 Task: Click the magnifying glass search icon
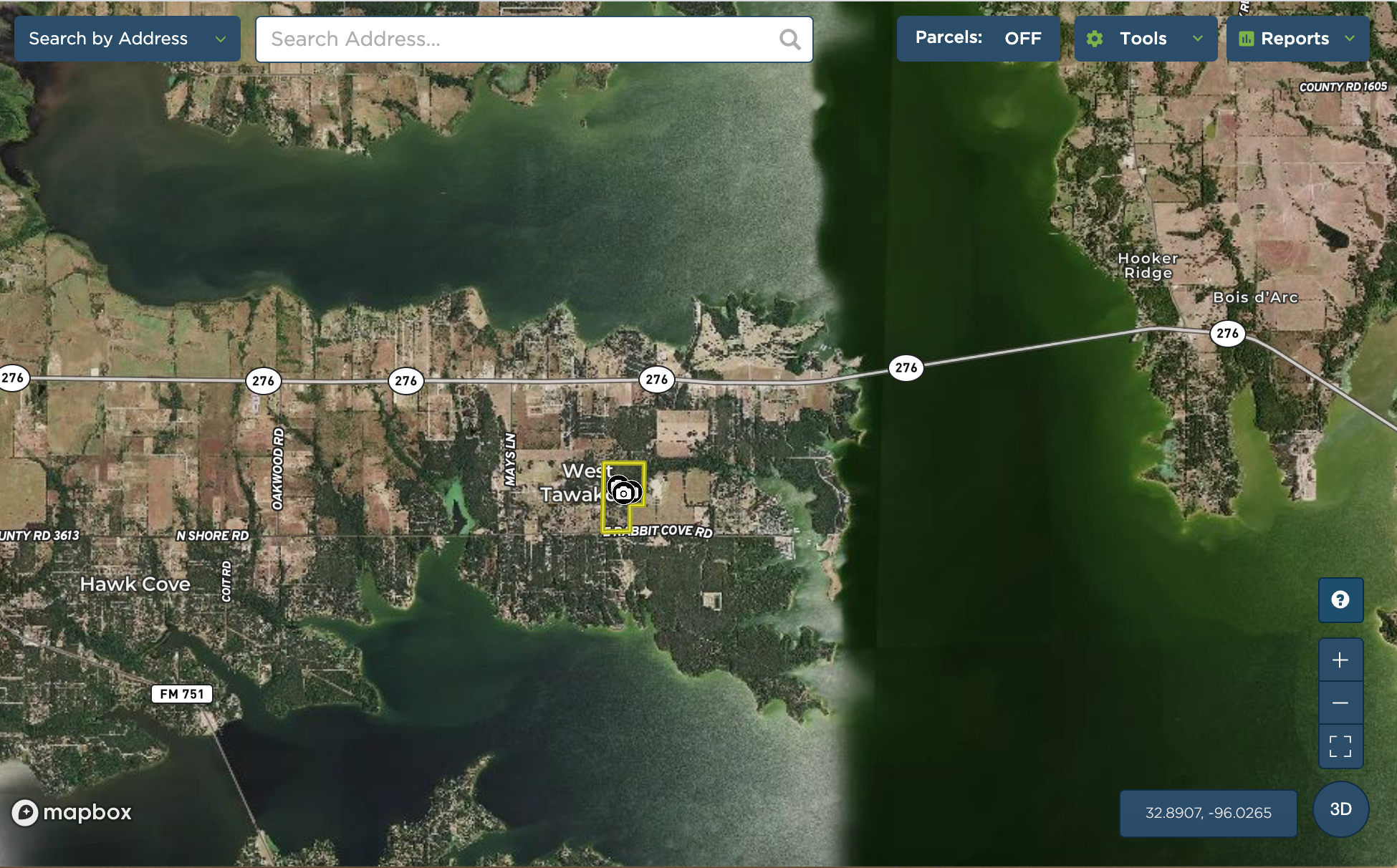[789, 39]
